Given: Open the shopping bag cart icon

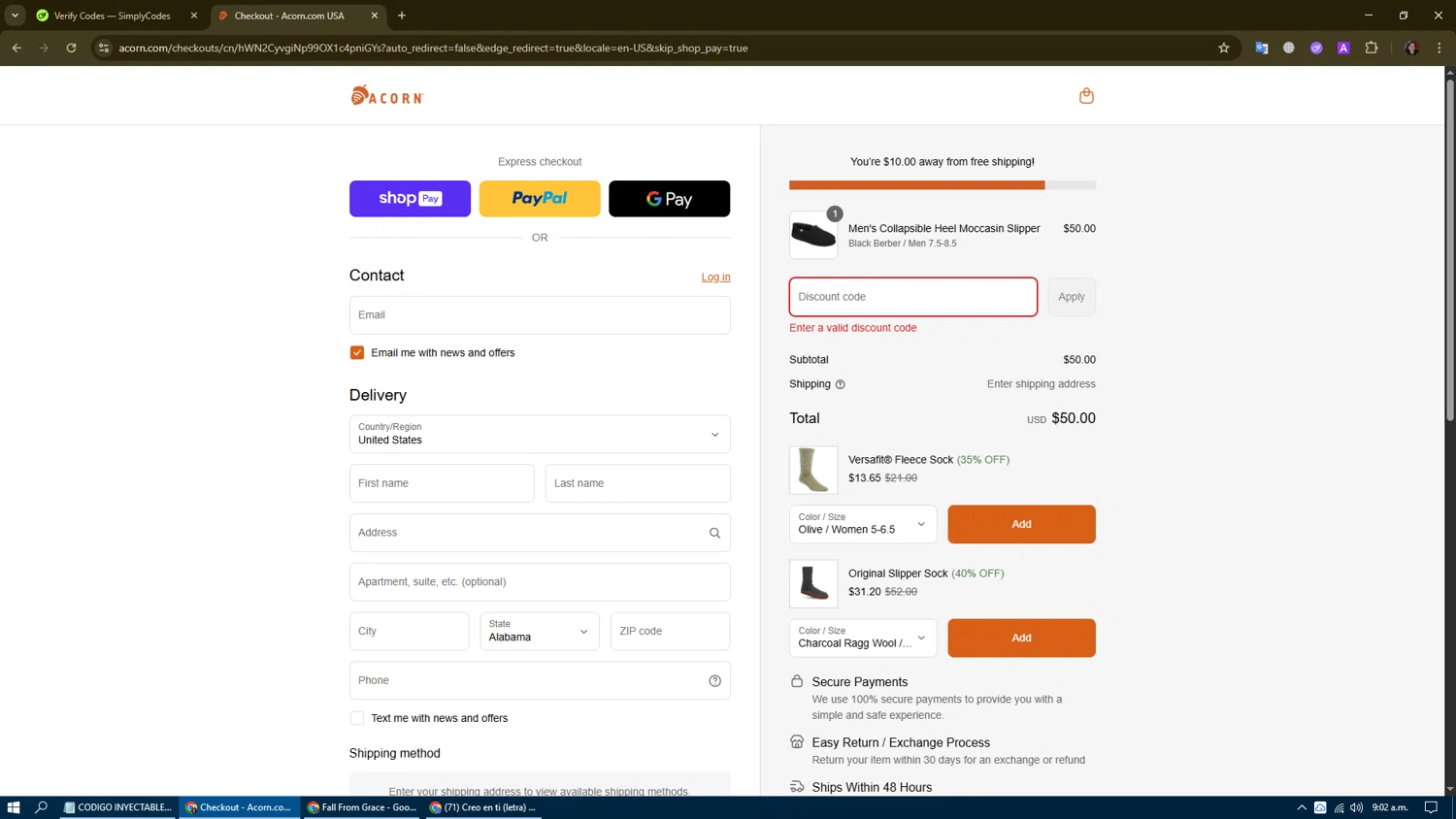Looking at the screenshot, I should click(1086, 95).
